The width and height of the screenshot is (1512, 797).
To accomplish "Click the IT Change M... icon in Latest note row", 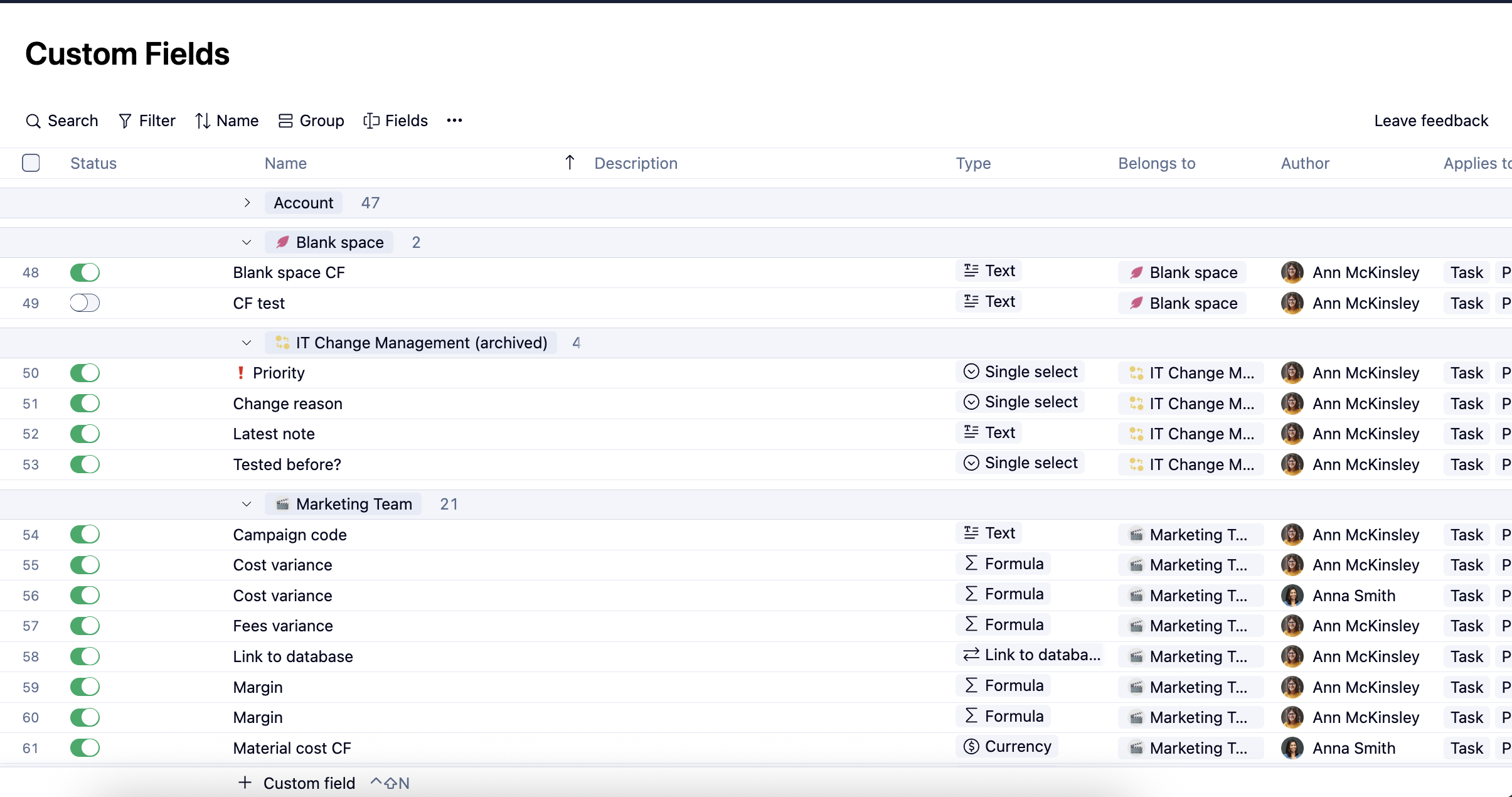I will 1136,434.
